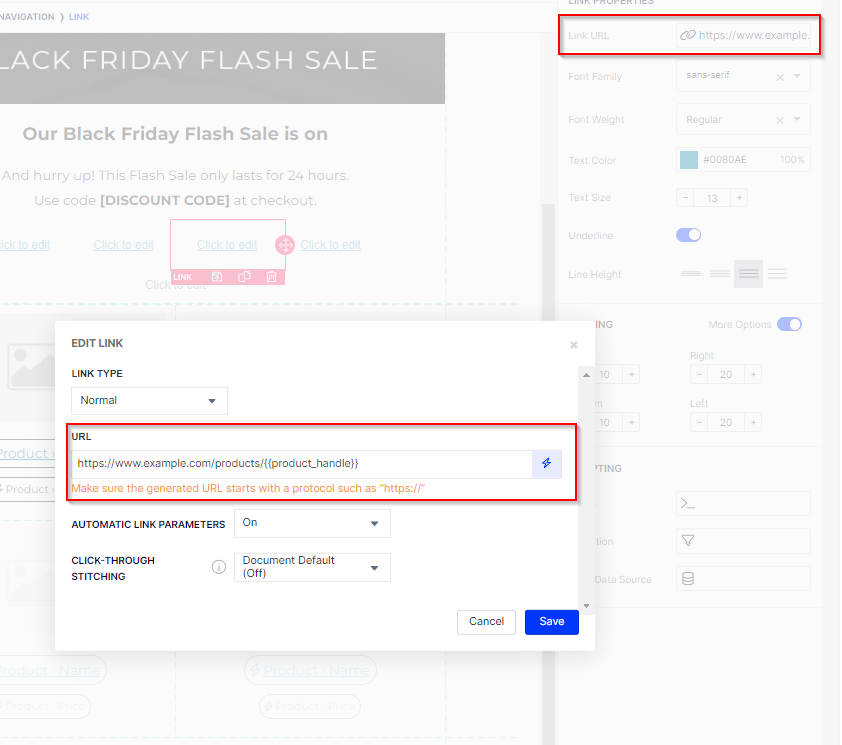842x745 pixels.
Task: Open the Script terminal field in Scripting panel
Action: click(743, 503)
